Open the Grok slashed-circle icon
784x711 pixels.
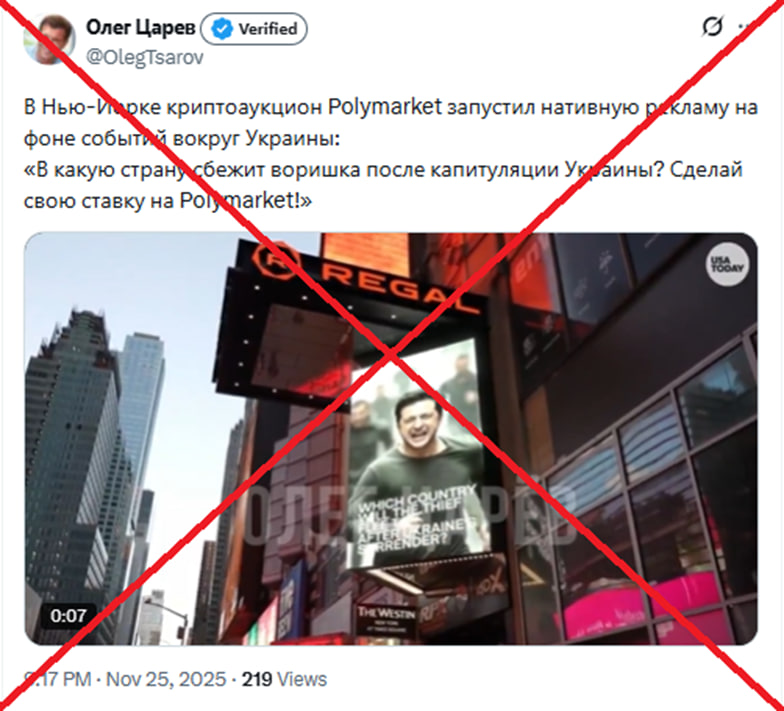(712, 27)
